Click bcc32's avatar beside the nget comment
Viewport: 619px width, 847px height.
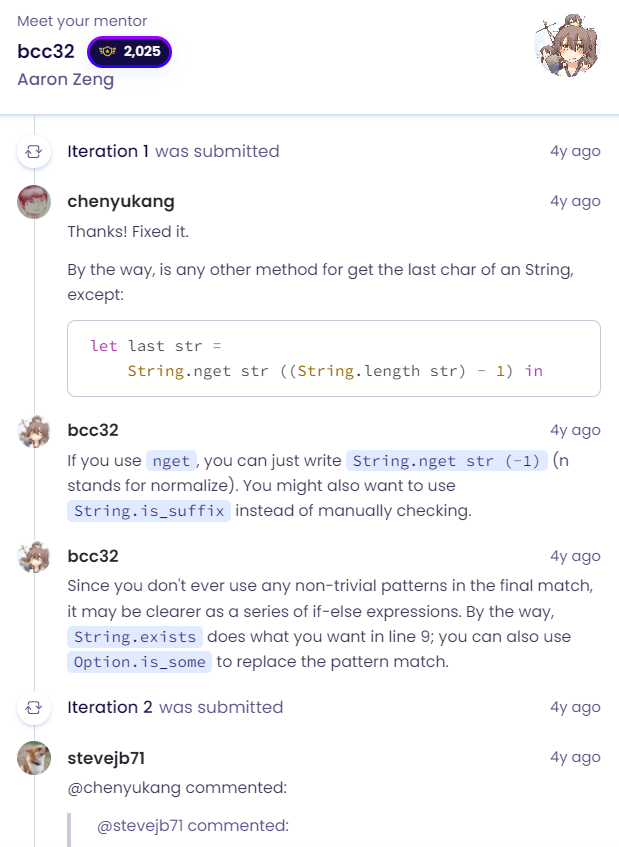tap(34, 431)
